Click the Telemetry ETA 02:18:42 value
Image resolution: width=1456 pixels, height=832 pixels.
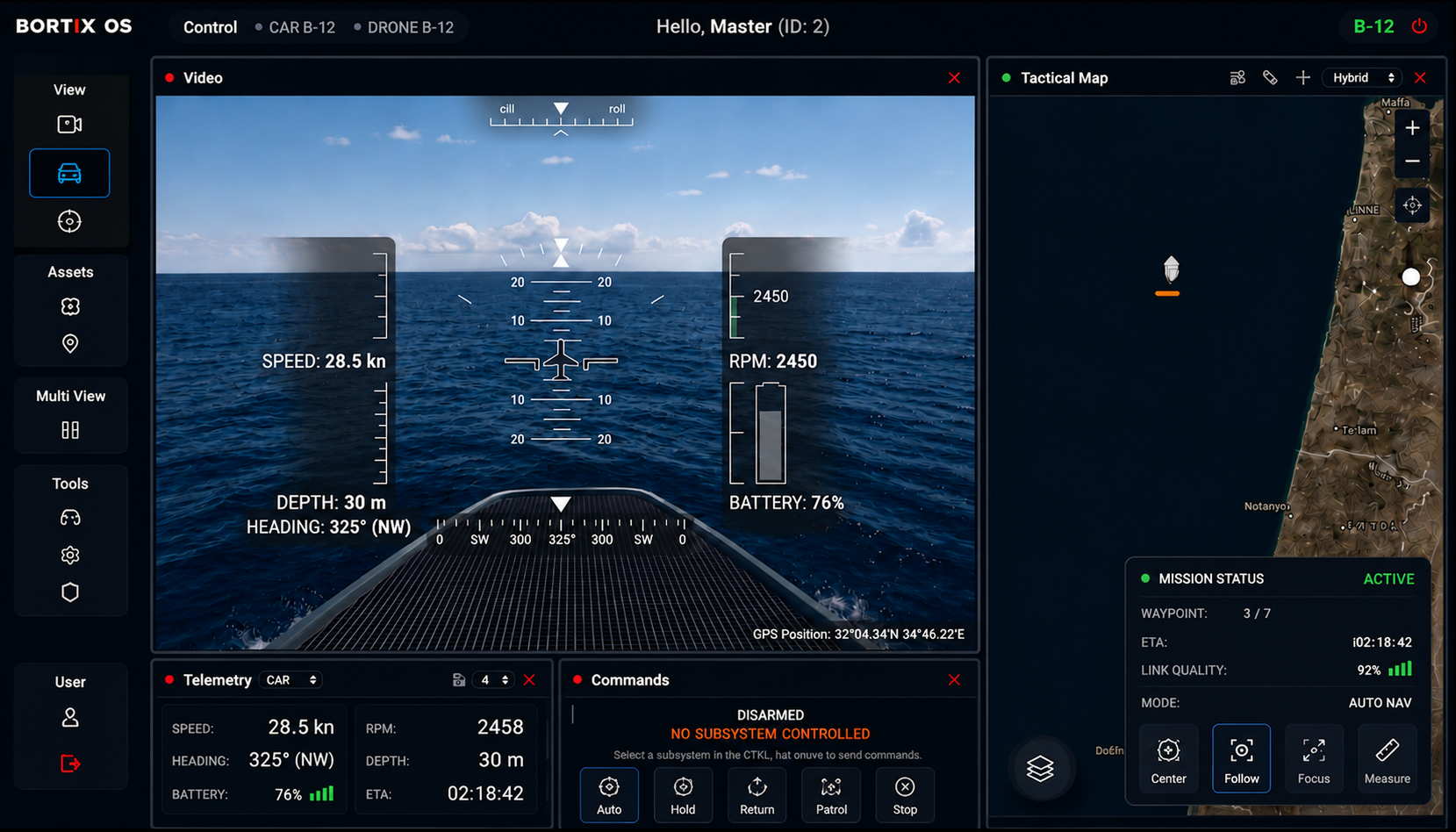tap(485, 793)
